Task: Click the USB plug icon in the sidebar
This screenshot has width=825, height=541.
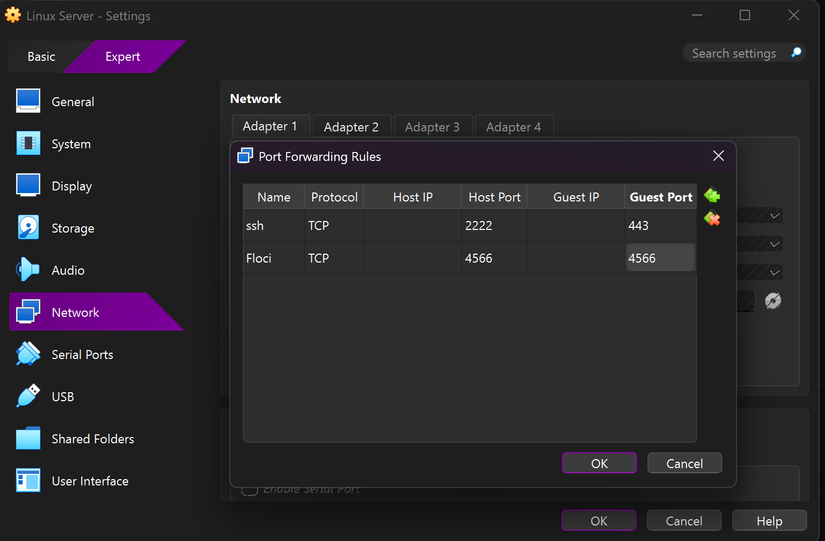Action: [x=28, y=396]
